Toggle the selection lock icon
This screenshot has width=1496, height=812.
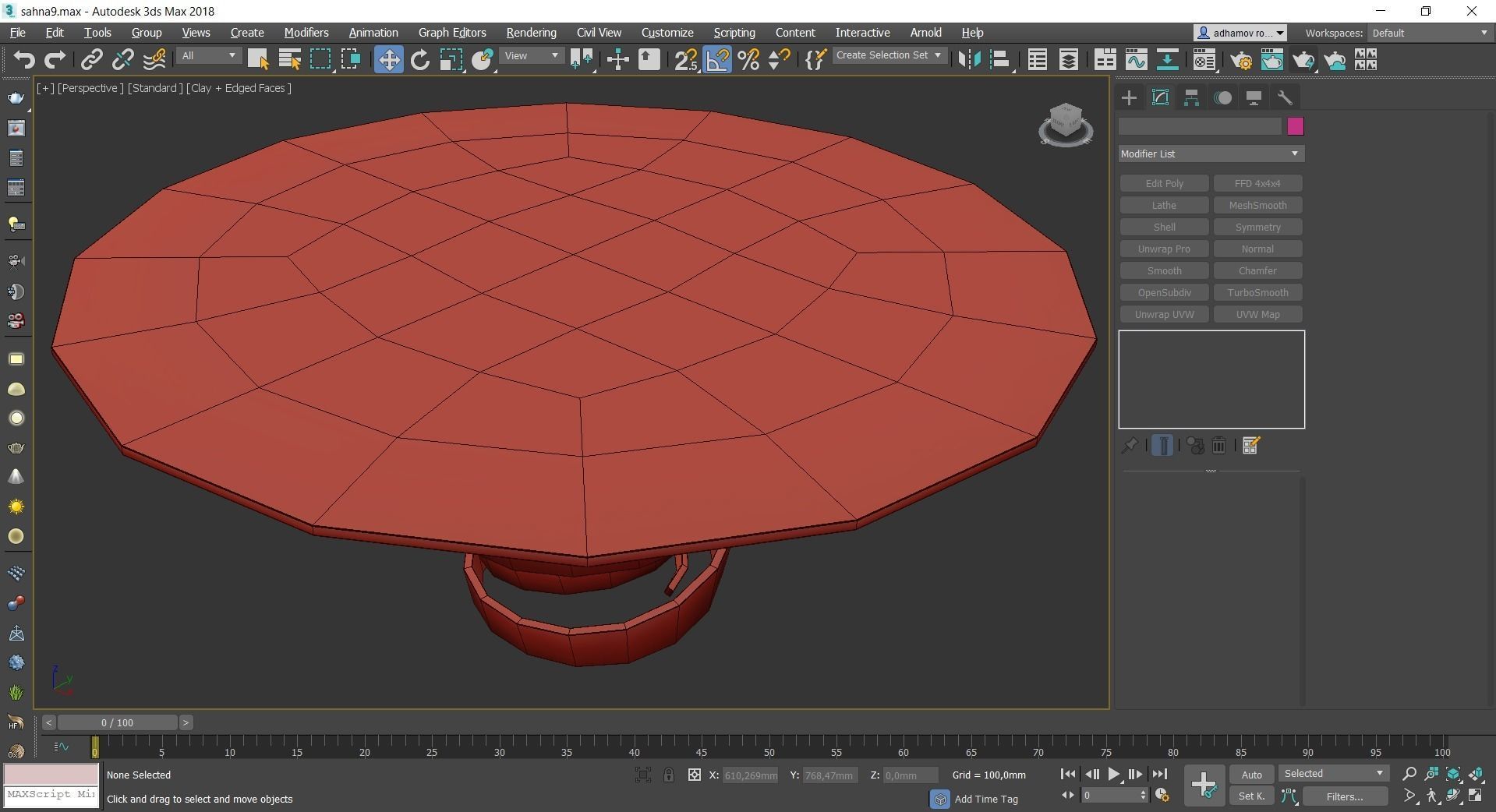[x=668, y=775]
